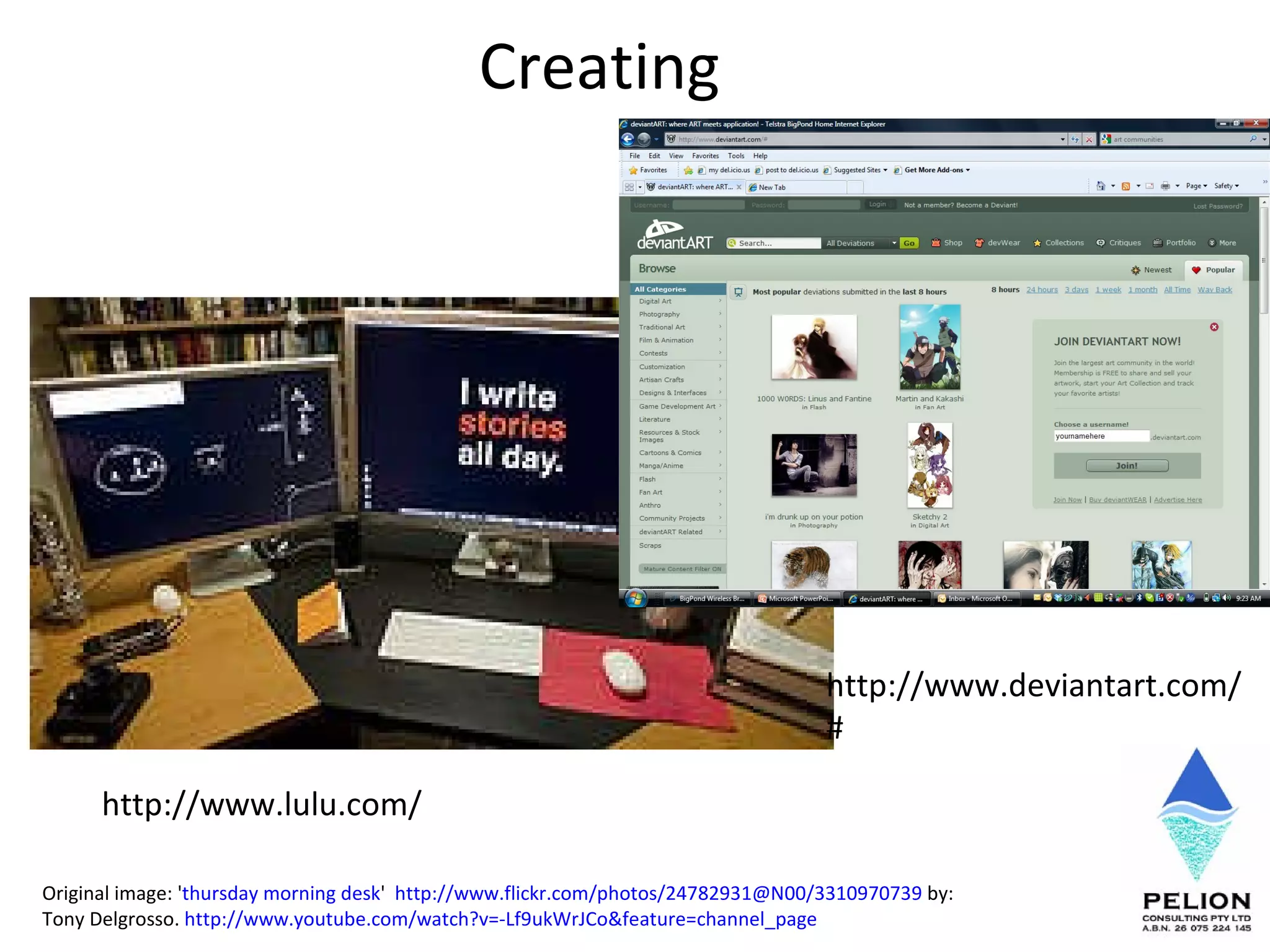Open the Sketchy 2 thumbnail
Screen dimensions: 1270x952
pyautogui.click(x=930, y=465)
